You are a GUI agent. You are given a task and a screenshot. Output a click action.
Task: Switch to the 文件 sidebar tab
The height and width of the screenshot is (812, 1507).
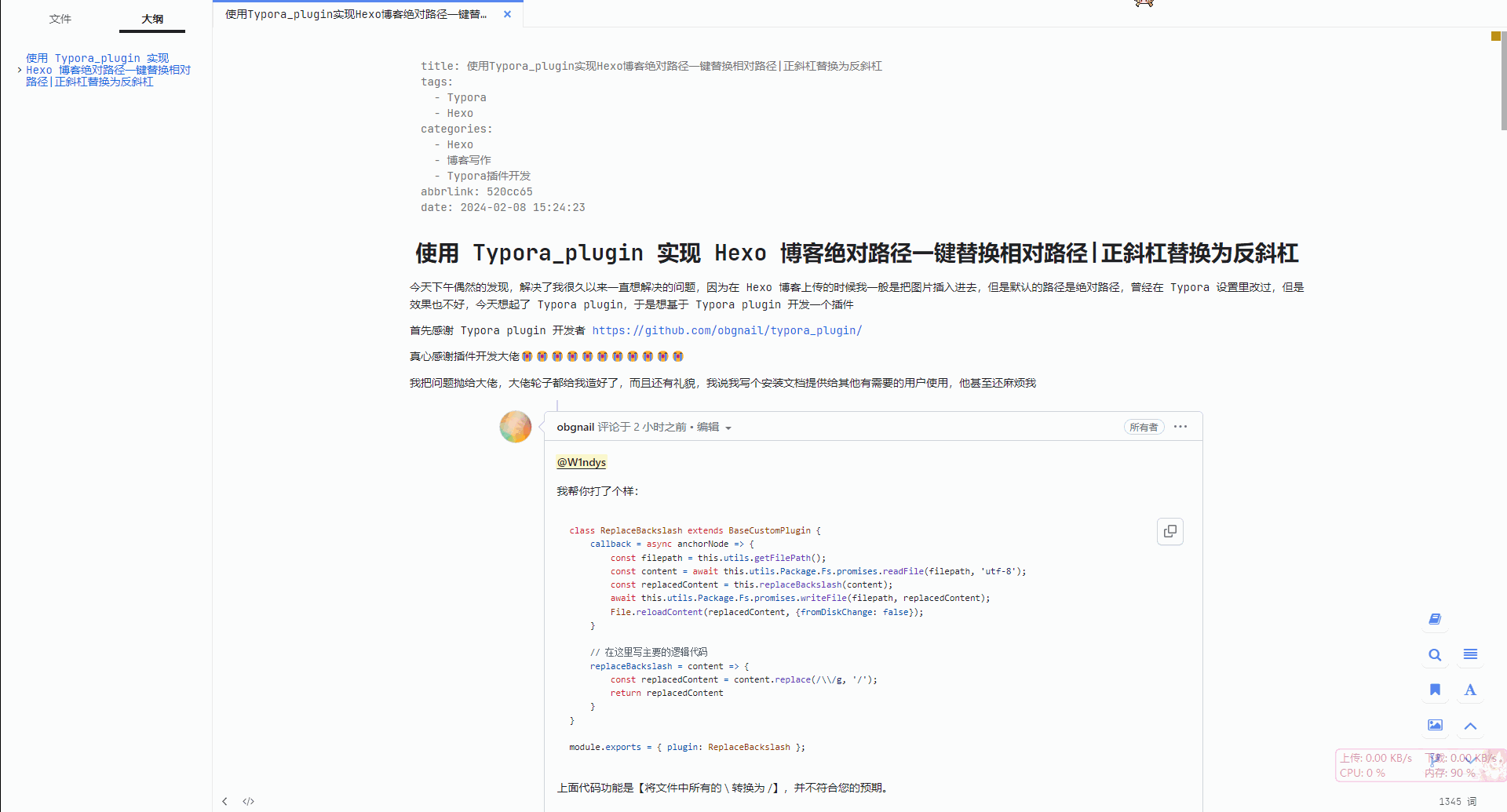point(60,19)
